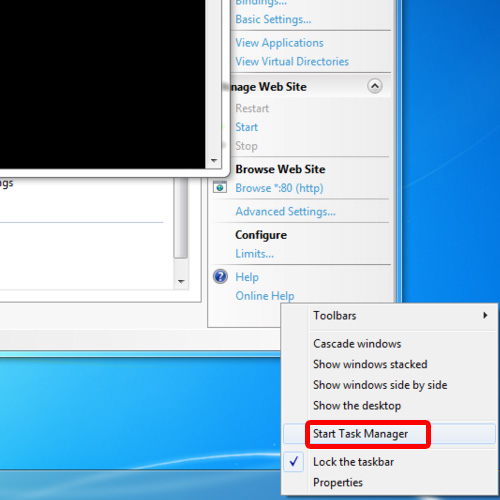Click the Browse globe icon
This screenshot has width=500, height=500.
[220, 187]
